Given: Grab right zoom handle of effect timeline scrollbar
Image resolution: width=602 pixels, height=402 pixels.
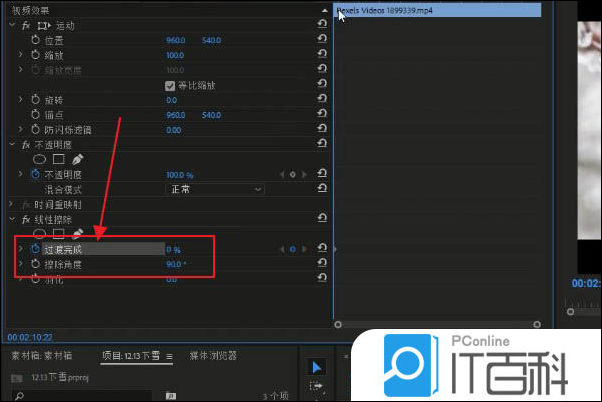Looking at the screenshot, I should pyautogui.click(x=537, y=324).
